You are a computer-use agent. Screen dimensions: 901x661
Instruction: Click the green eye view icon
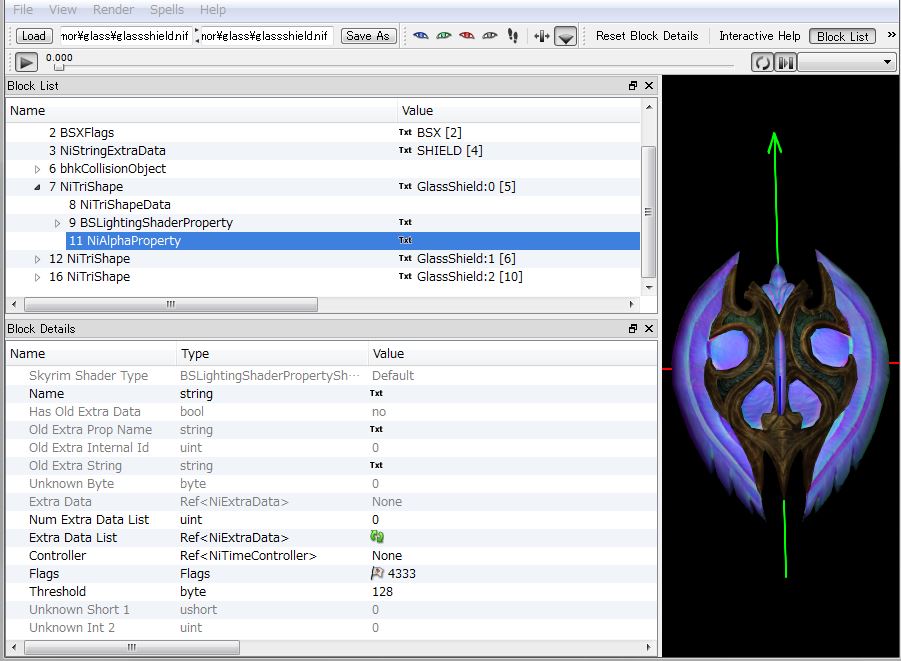pos(444,36)
